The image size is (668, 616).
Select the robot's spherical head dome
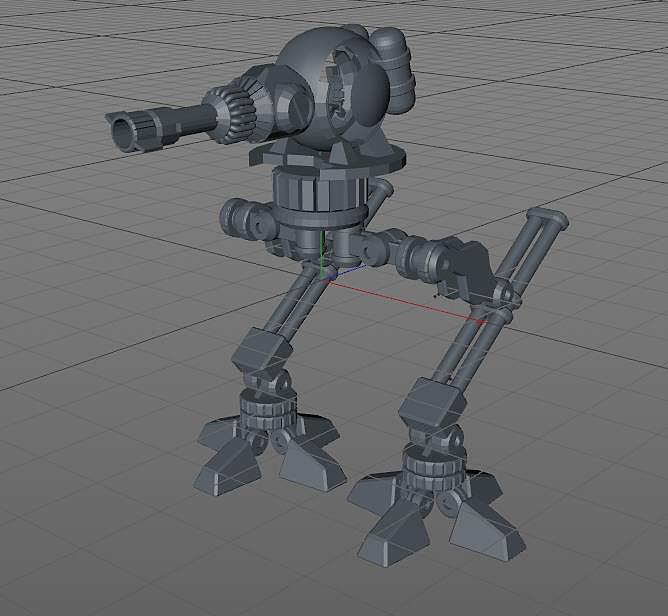point(334,89)
